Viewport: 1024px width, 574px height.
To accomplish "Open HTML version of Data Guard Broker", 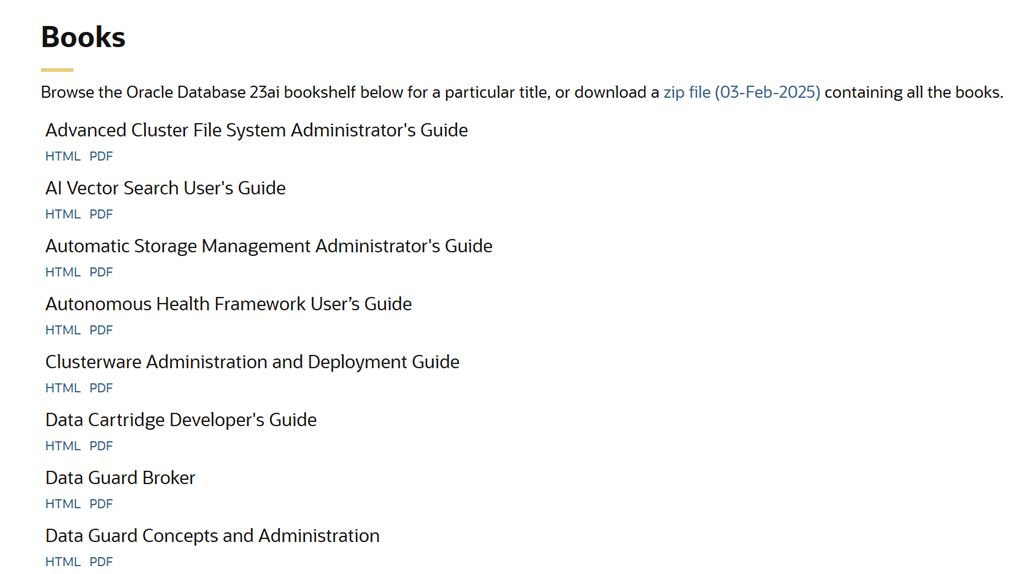I will point(63,504).
